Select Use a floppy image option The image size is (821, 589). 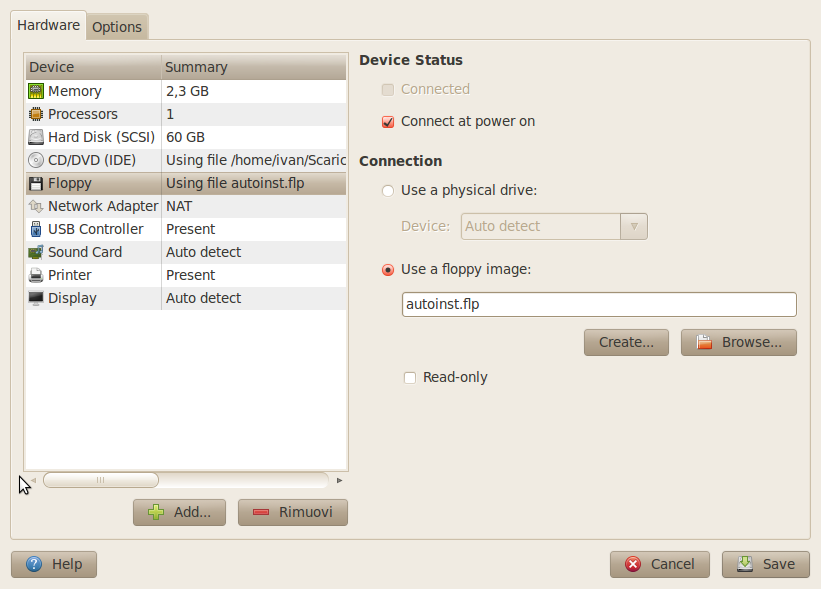[388, 270]
